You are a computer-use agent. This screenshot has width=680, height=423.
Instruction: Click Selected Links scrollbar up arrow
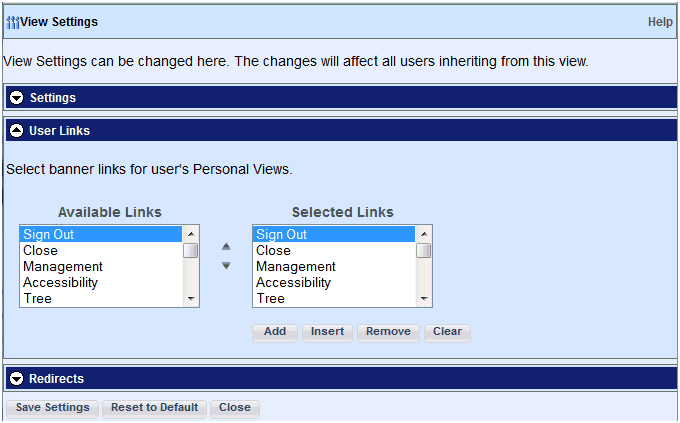(424, 234)
